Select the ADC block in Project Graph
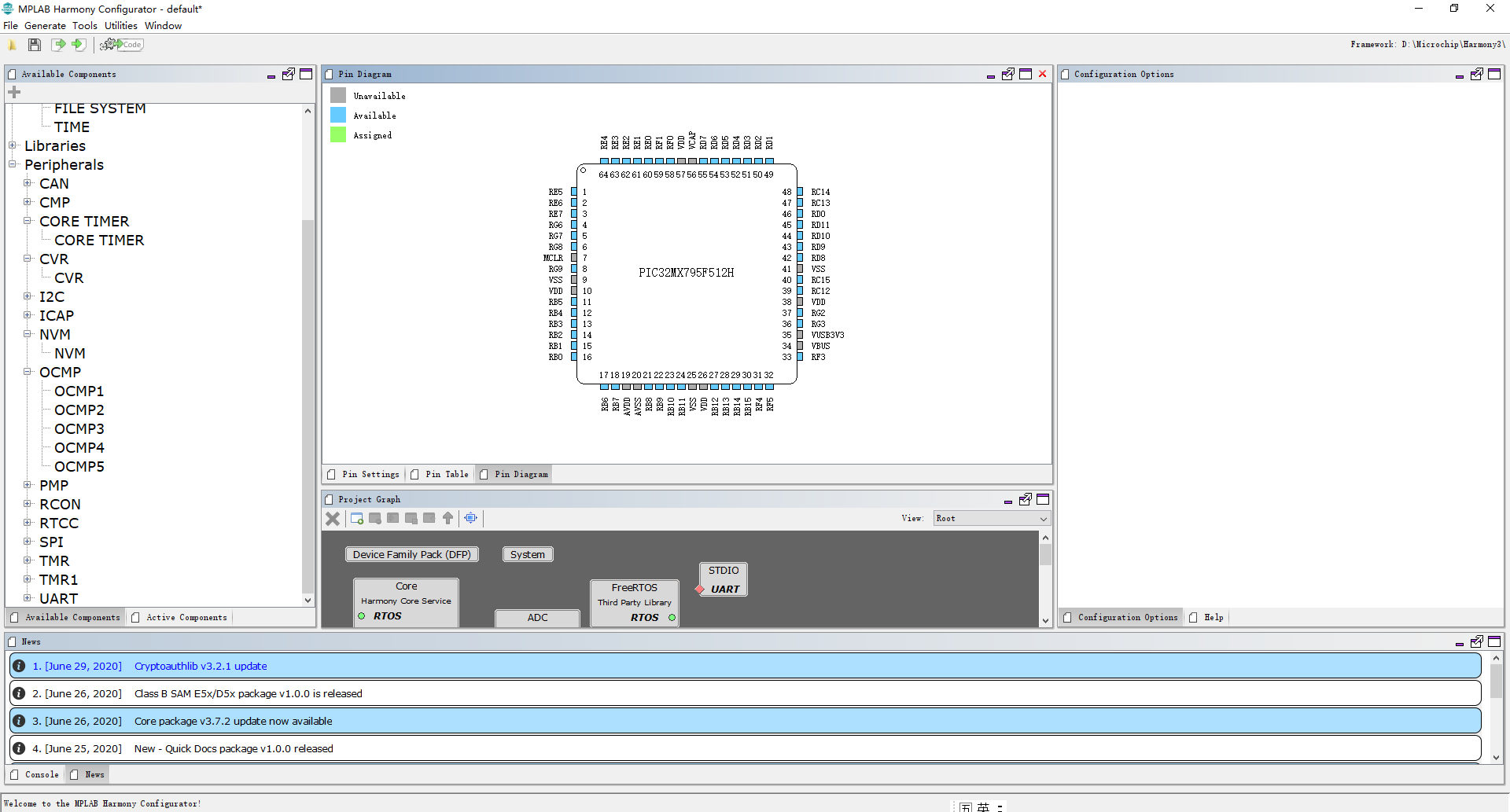This screenshot has height=812, width=1510. point(538,618)
